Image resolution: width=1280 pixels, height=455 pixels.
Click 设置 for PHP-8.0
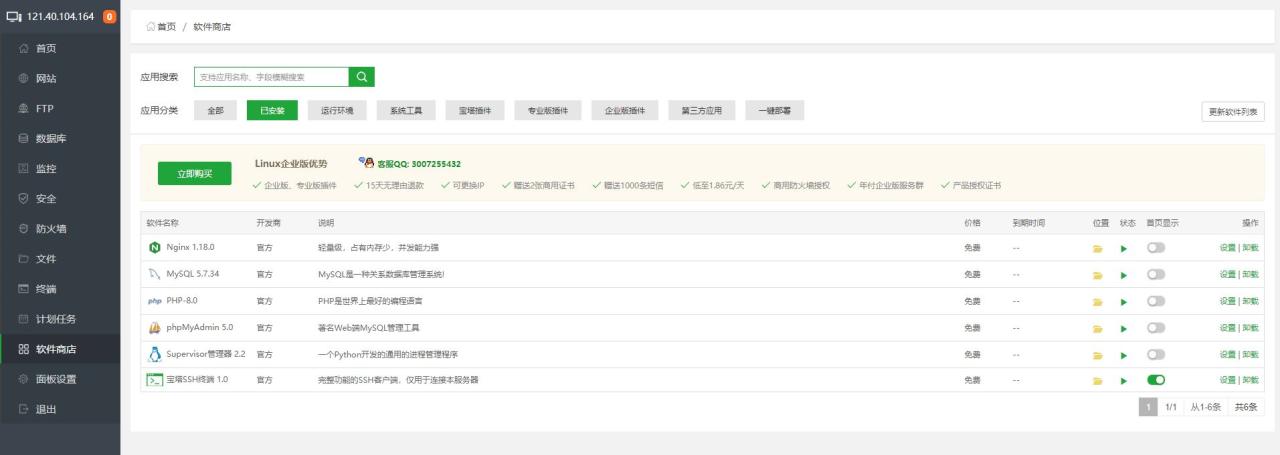[x=1228, y=300]
